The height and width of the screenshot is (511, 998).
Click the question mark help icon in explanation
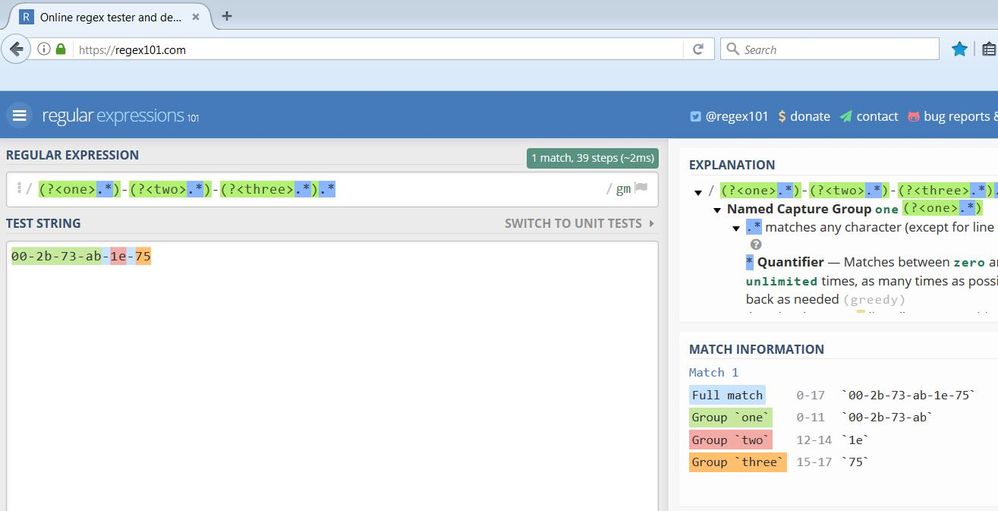click(x=756, y=244)
